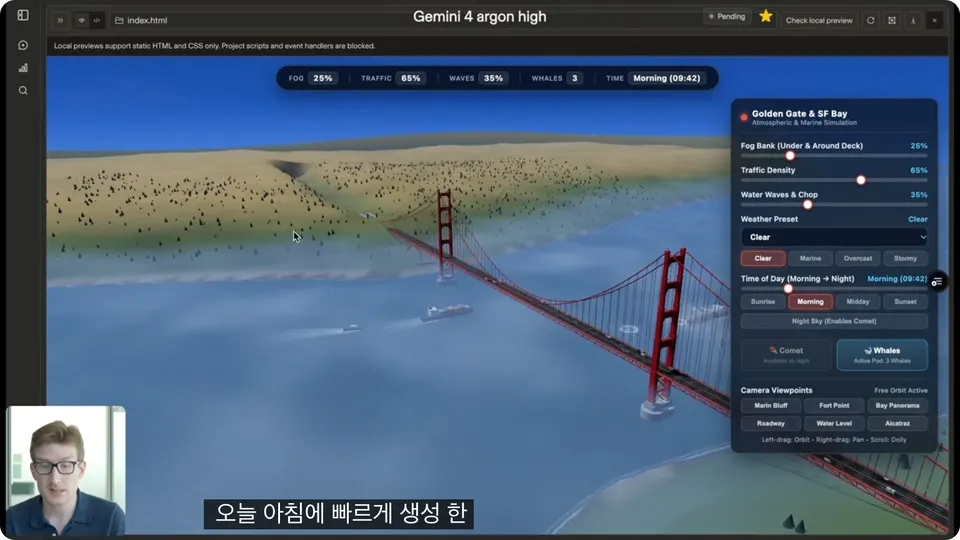Image resolution: width=960 pixels, height=540 pixels.
Task: Click Fog Bank slider handle
Action: pyautogui.click(x=790, y=156)
